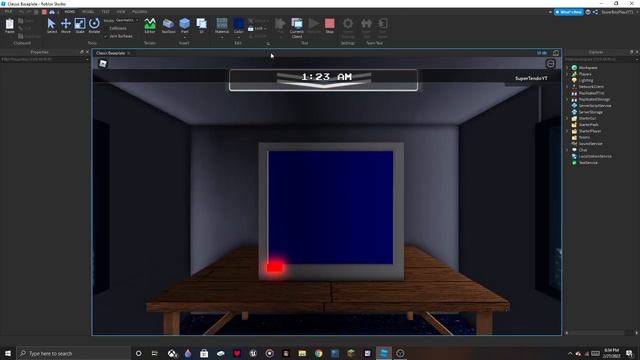This screenshot has height=360, width=640.
Task: Close the Classic Baseplate document tab
Action: (x=129, y=53)
